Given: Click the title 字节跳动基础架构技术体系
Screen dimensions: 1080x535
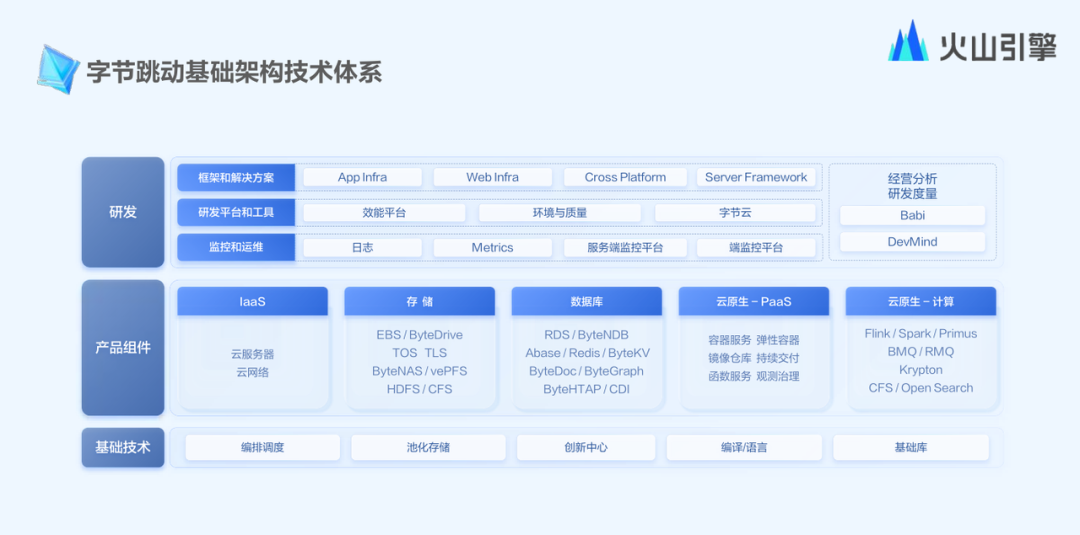Looking at the screenshot, I should 234,72.
